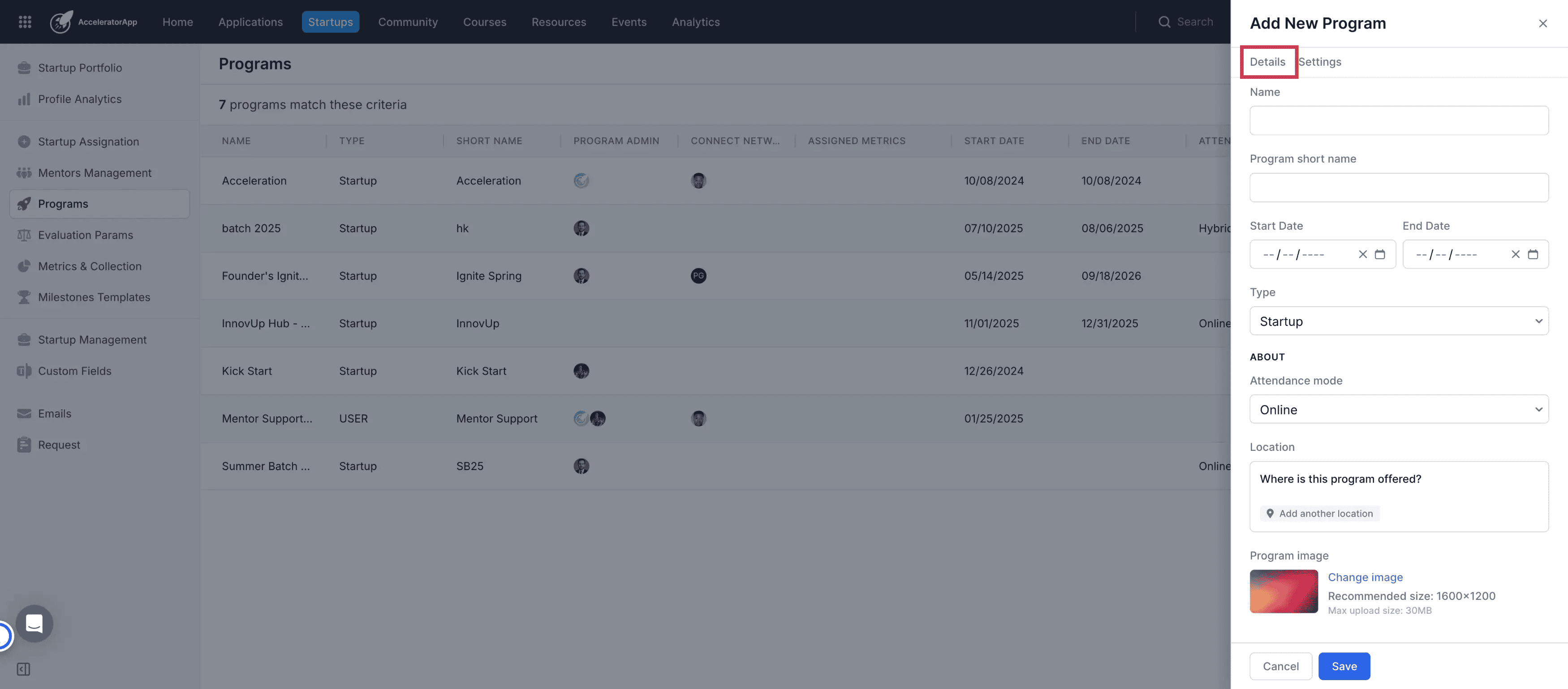The width and height of the screenshot is (1568, 689).
Task: Open the InnovUp Hub program row
Action: click(x=715, y=324)
